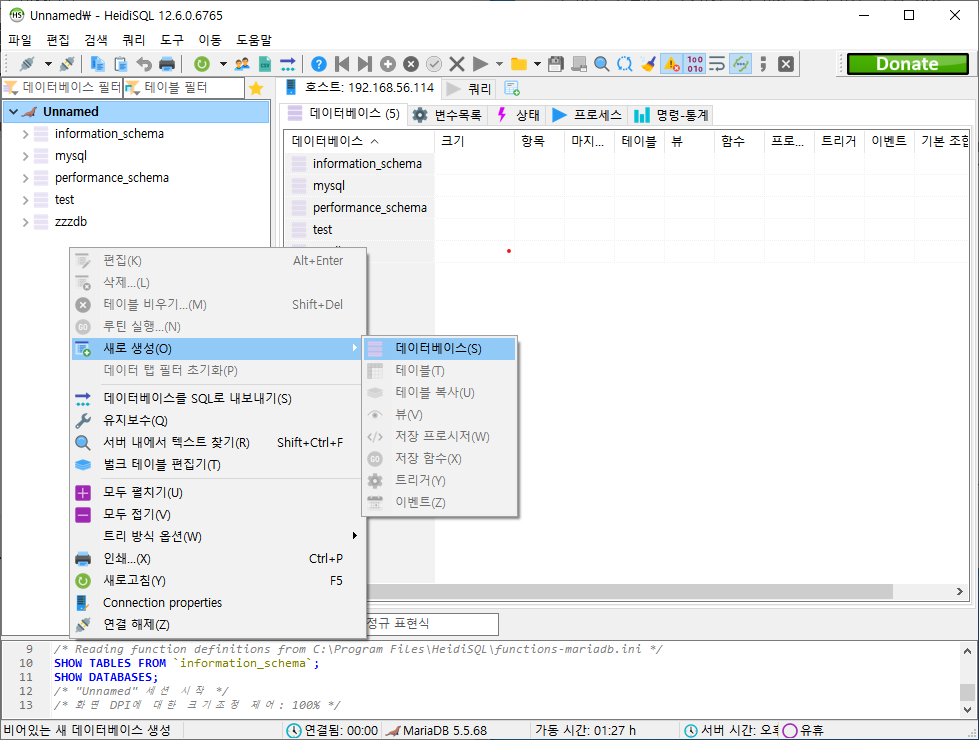Screen dimensions: 979x740
Task: Click the magnifier find text toolbar icon
Action: pos(601,64)
